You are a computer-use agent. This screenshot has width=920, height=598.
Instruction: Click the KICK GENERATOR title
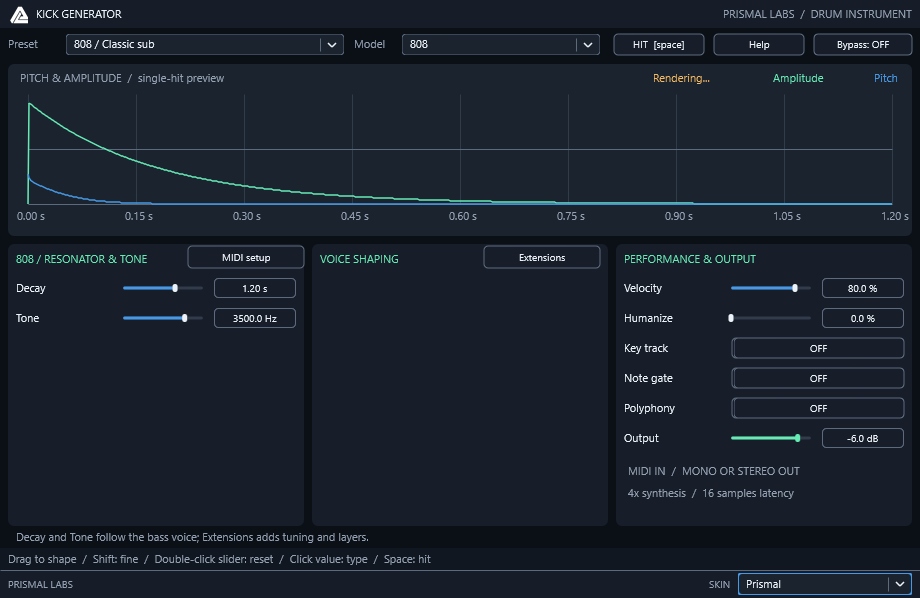(79, 14)
